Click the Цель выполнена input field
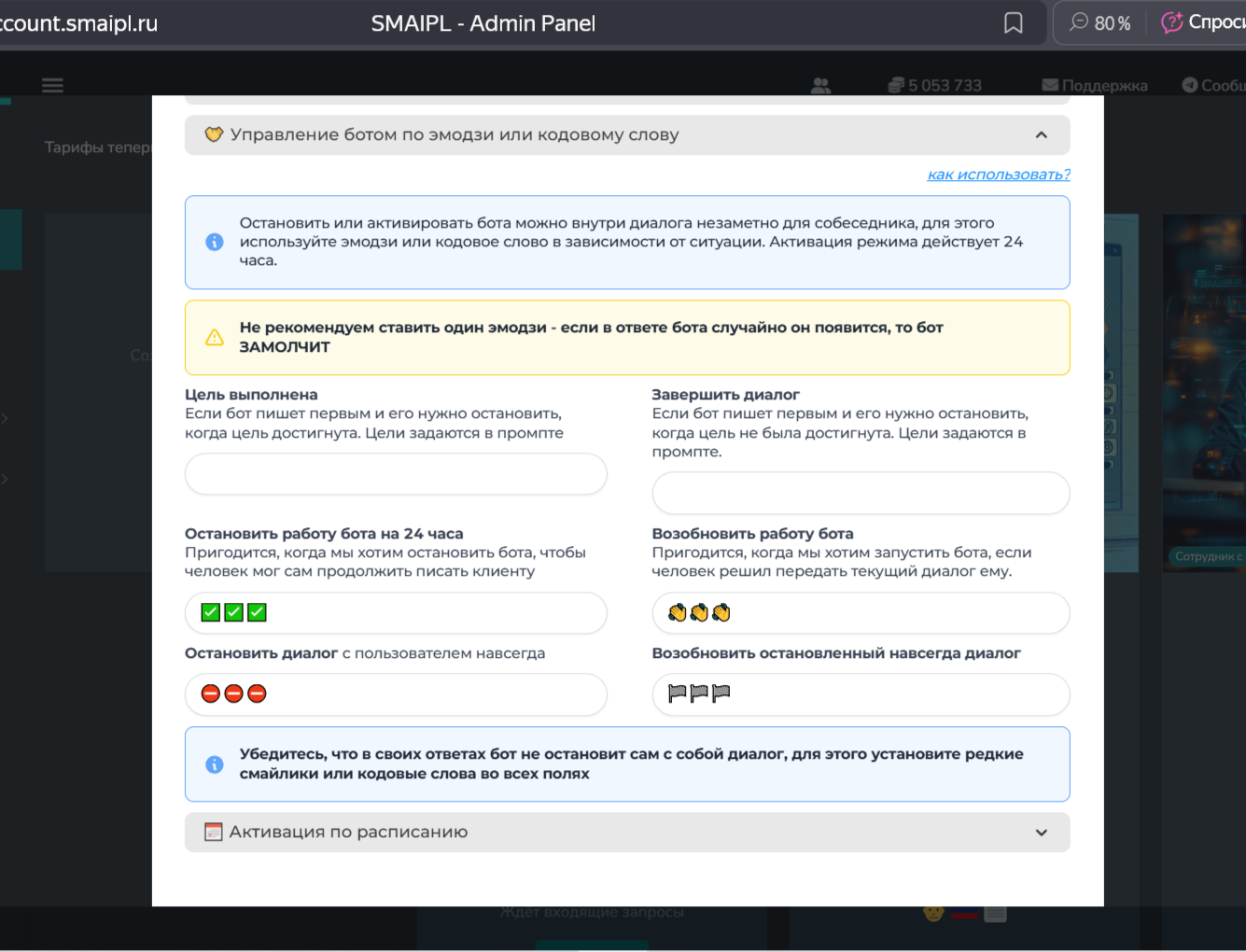This screenshot has width=1246, height=952. pos(396,474)
